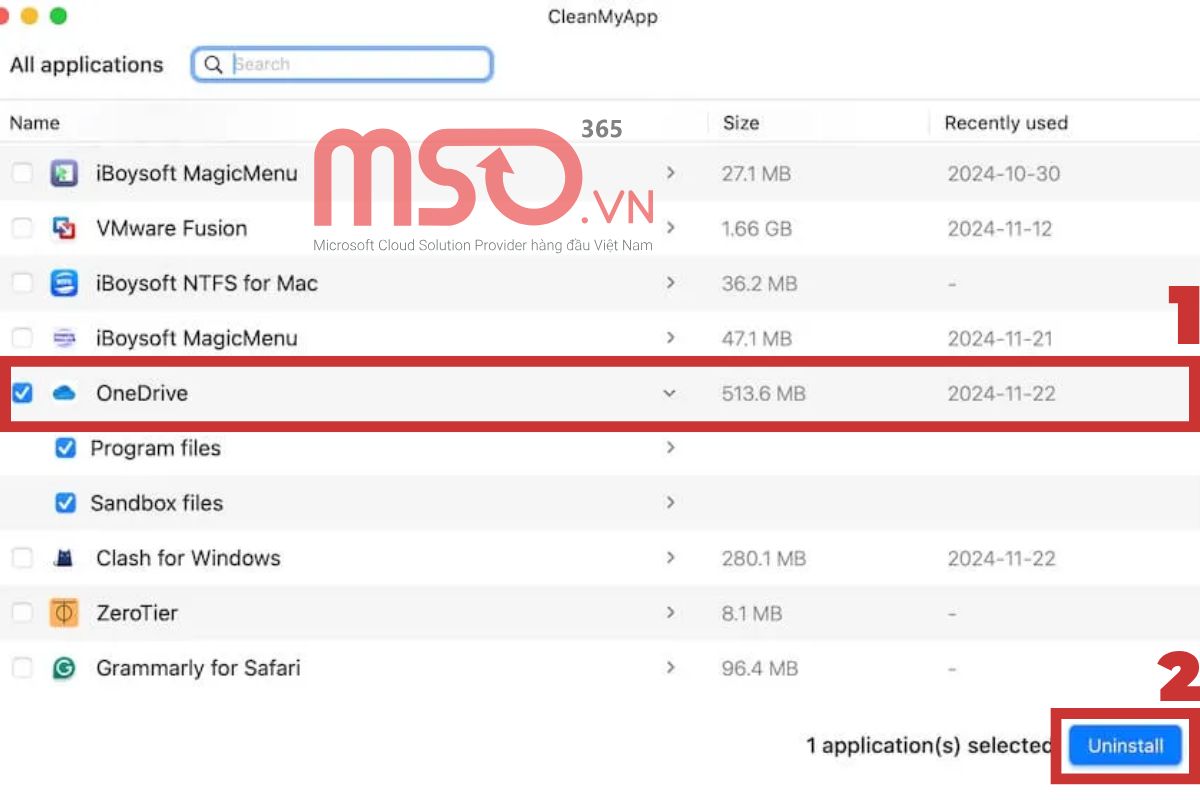Expand the VMware Fusion row chevron

670,228
